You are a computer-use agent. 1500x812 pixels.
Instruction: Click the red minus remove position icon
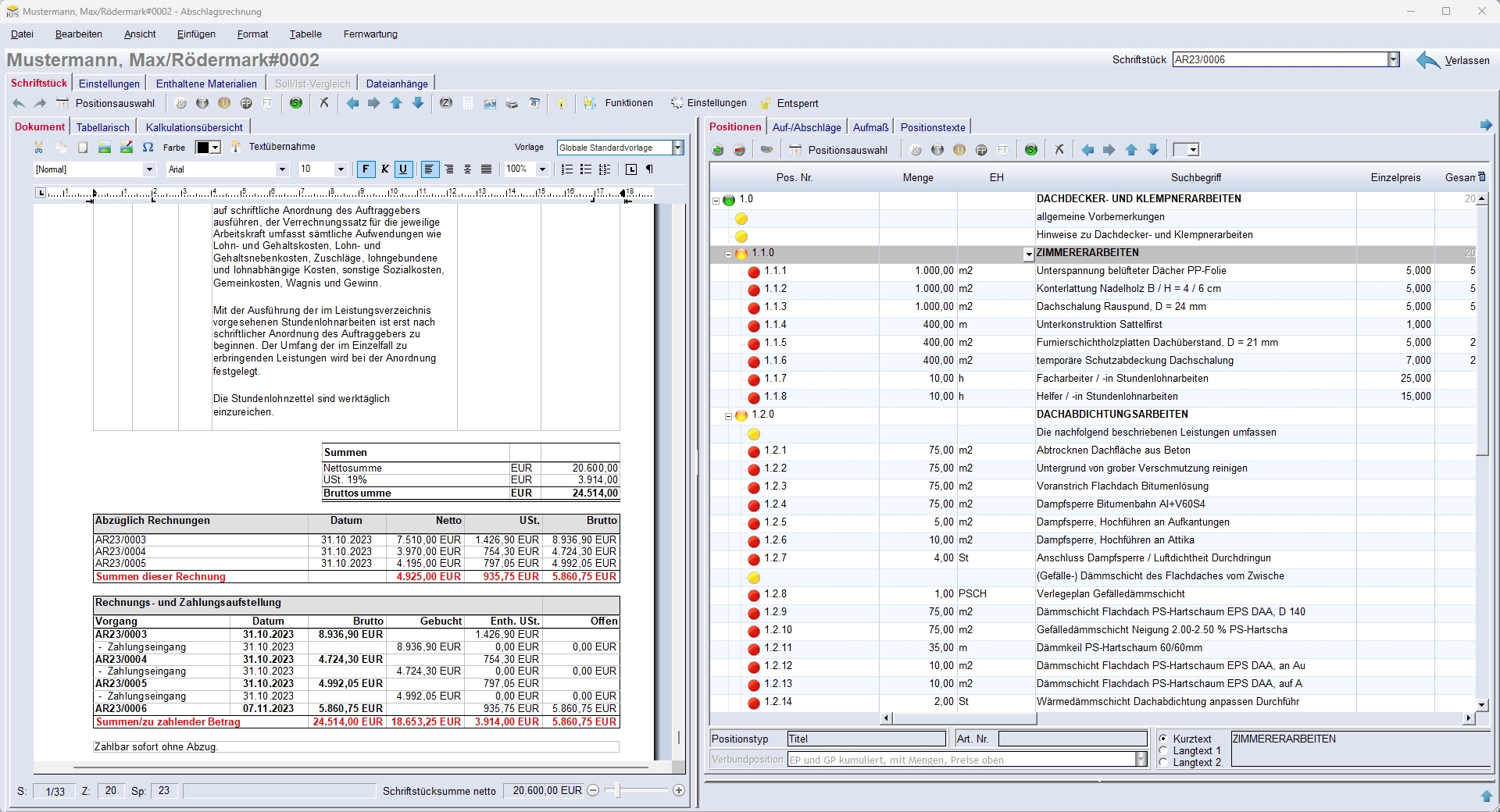tap(739, 150)
